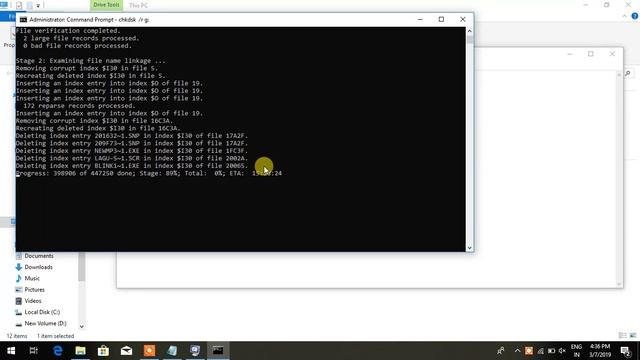Open the volume control tray icon

[562, 351]
